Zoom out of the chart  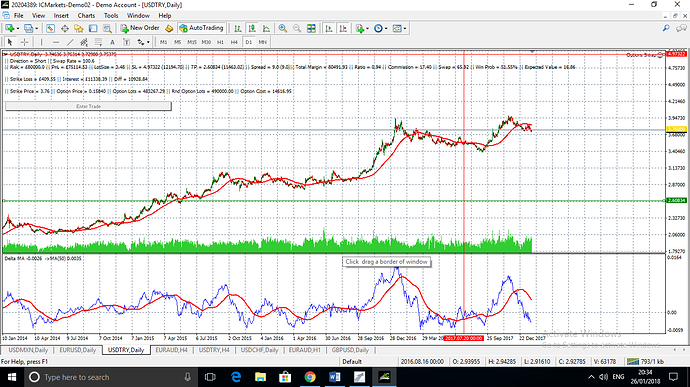point(297,28)
